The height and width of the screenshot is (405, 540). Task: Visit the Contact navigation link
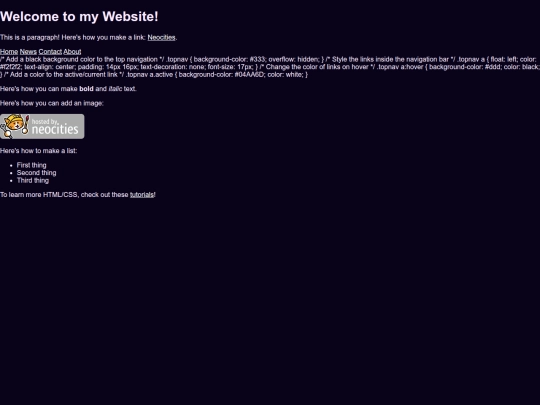pos(50,52)
